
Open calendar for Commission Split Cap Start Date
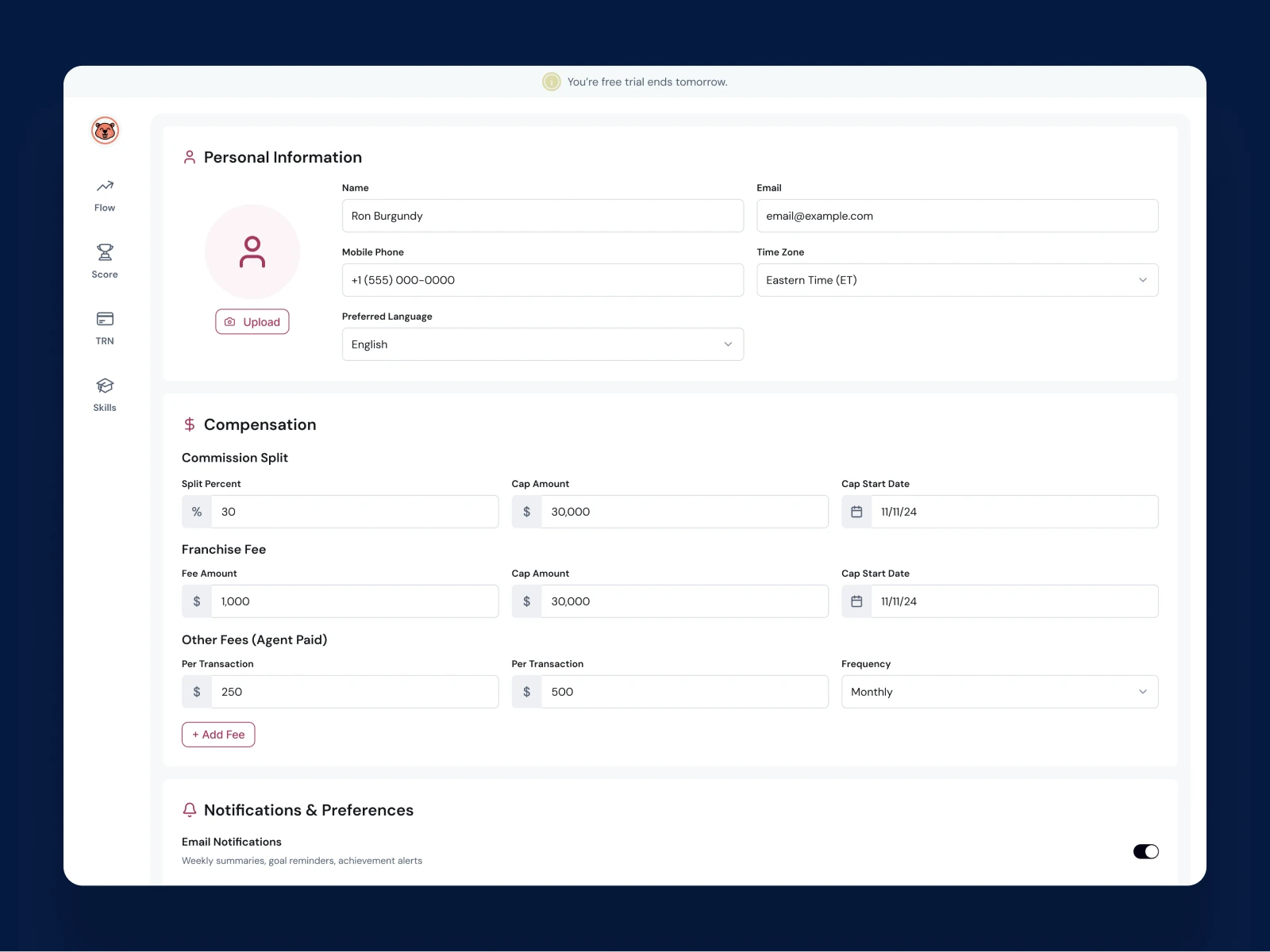(856, 512)
